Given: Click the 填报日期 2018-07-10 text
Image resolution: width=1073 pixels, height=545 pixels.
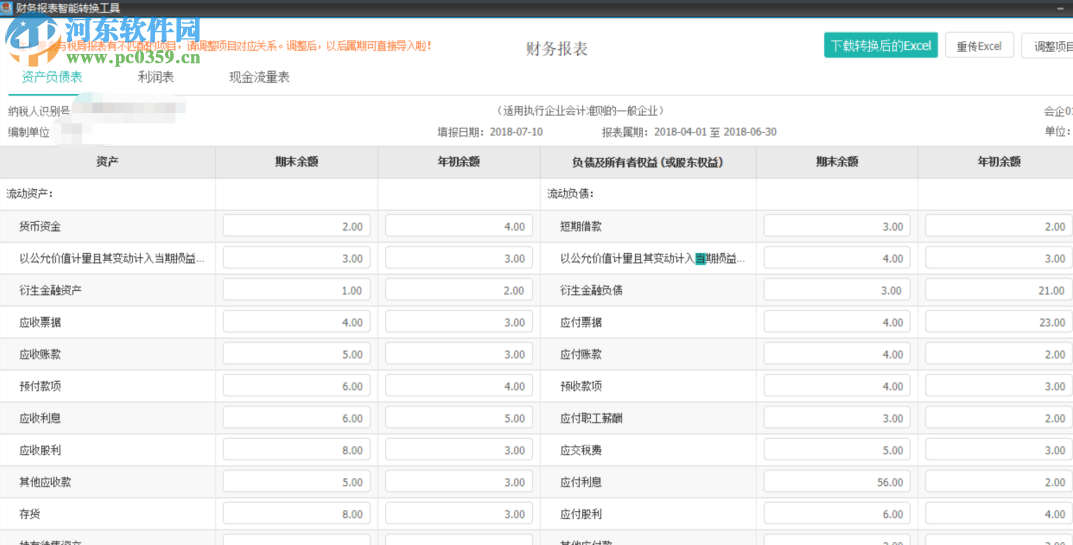Looking at the screenshot, I should coord(490,131).
